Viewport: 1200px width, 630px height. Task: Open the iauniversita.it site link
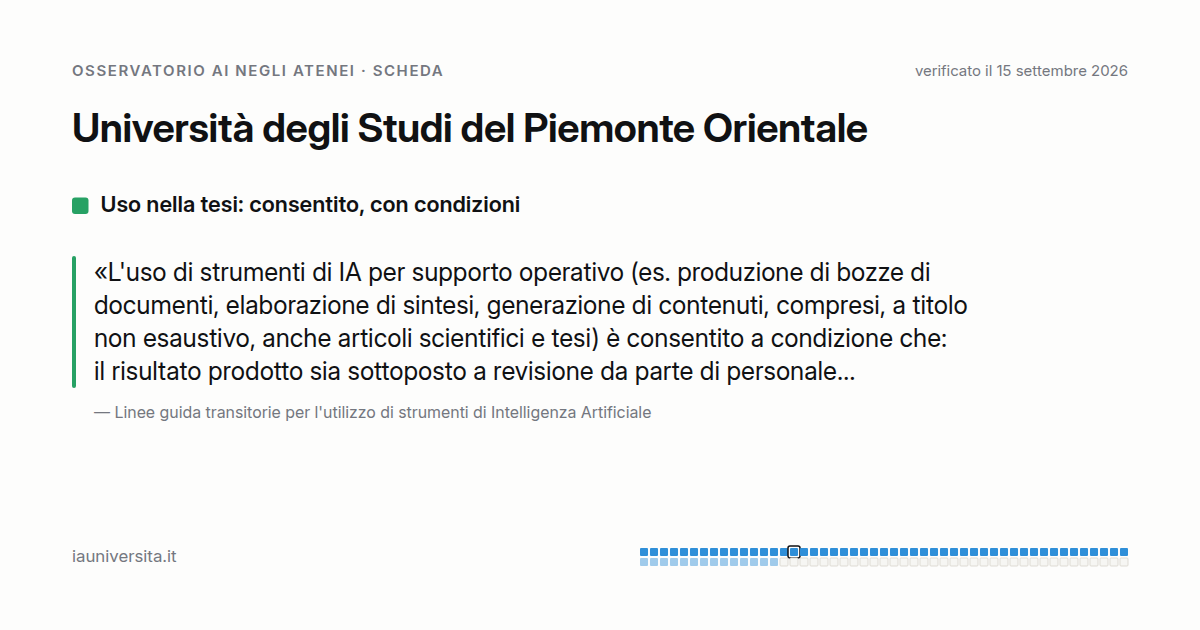pos(124,556)
